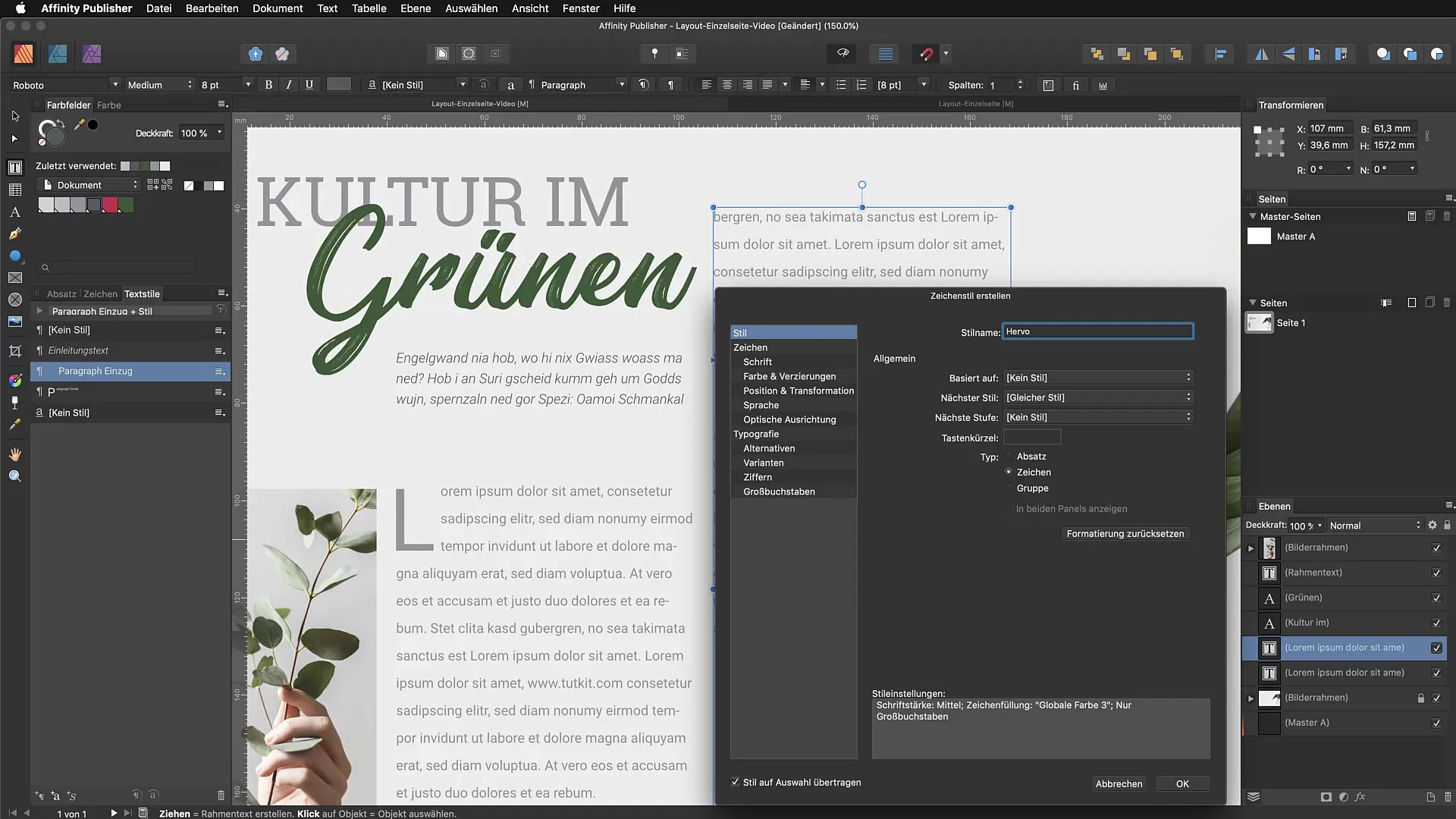1456x819 pixels.
Task: Select the Zoom magnifier tool
Action: point(15,476)
